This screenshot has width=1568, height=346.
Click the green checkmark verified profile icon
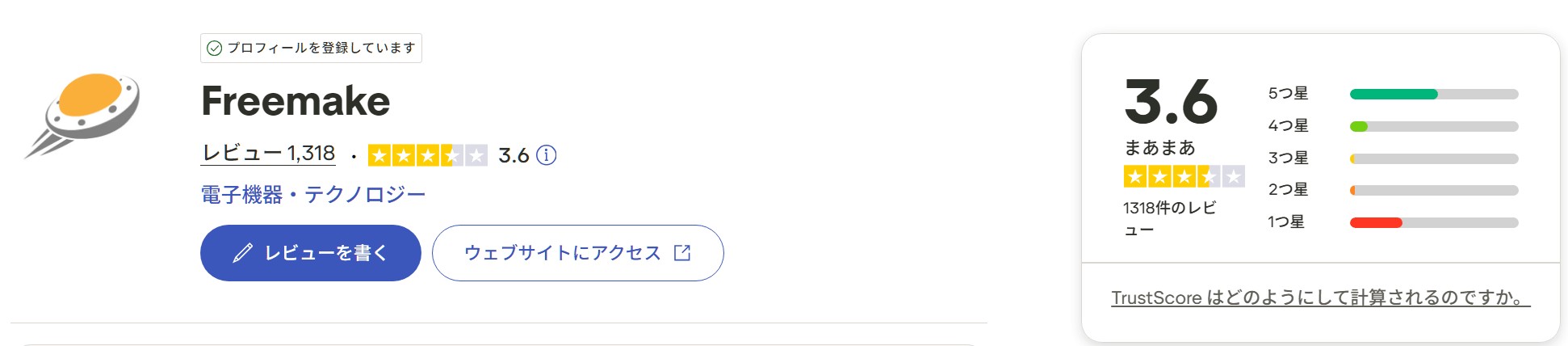pyautogui.click(x=215, y=49)
